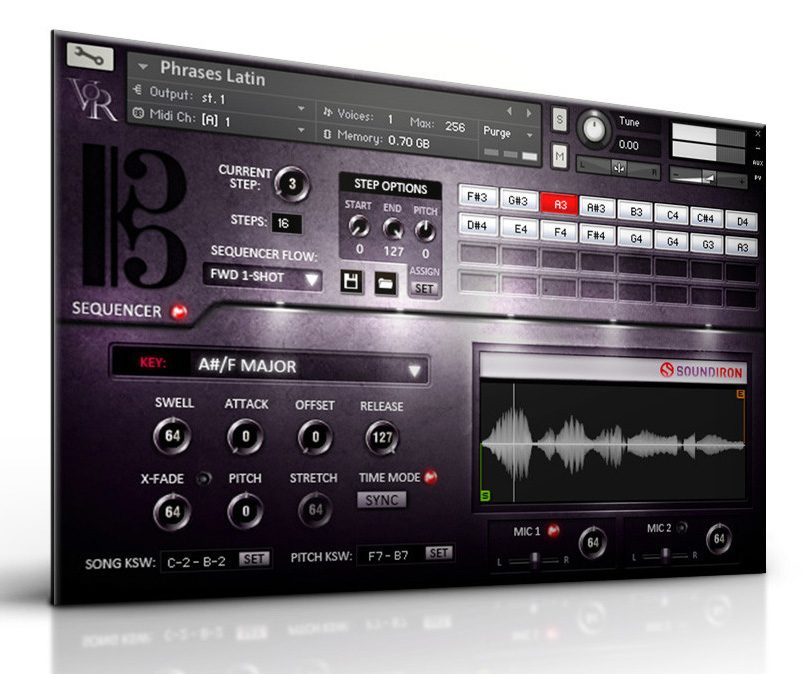Toggle the X-Fade LED
This screenshot has width=808, height=674.
click(204, 479)
